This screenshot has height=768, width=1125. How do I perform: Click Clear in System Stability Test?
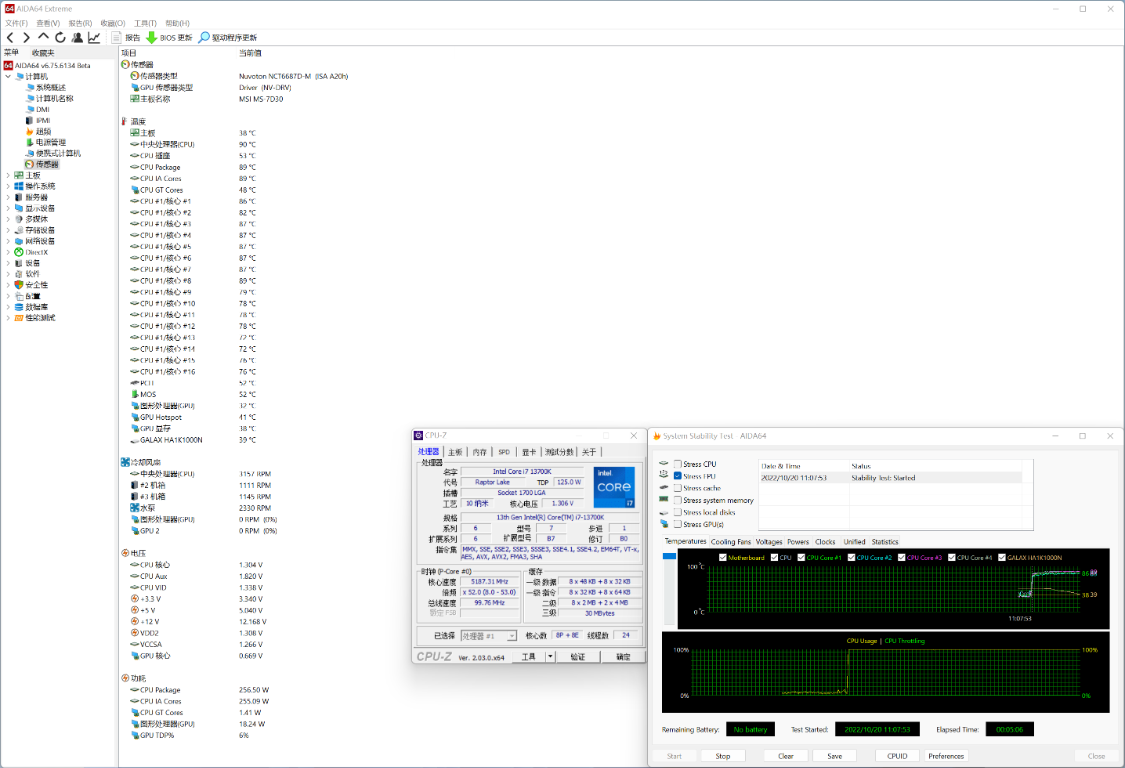click(786, 756)
